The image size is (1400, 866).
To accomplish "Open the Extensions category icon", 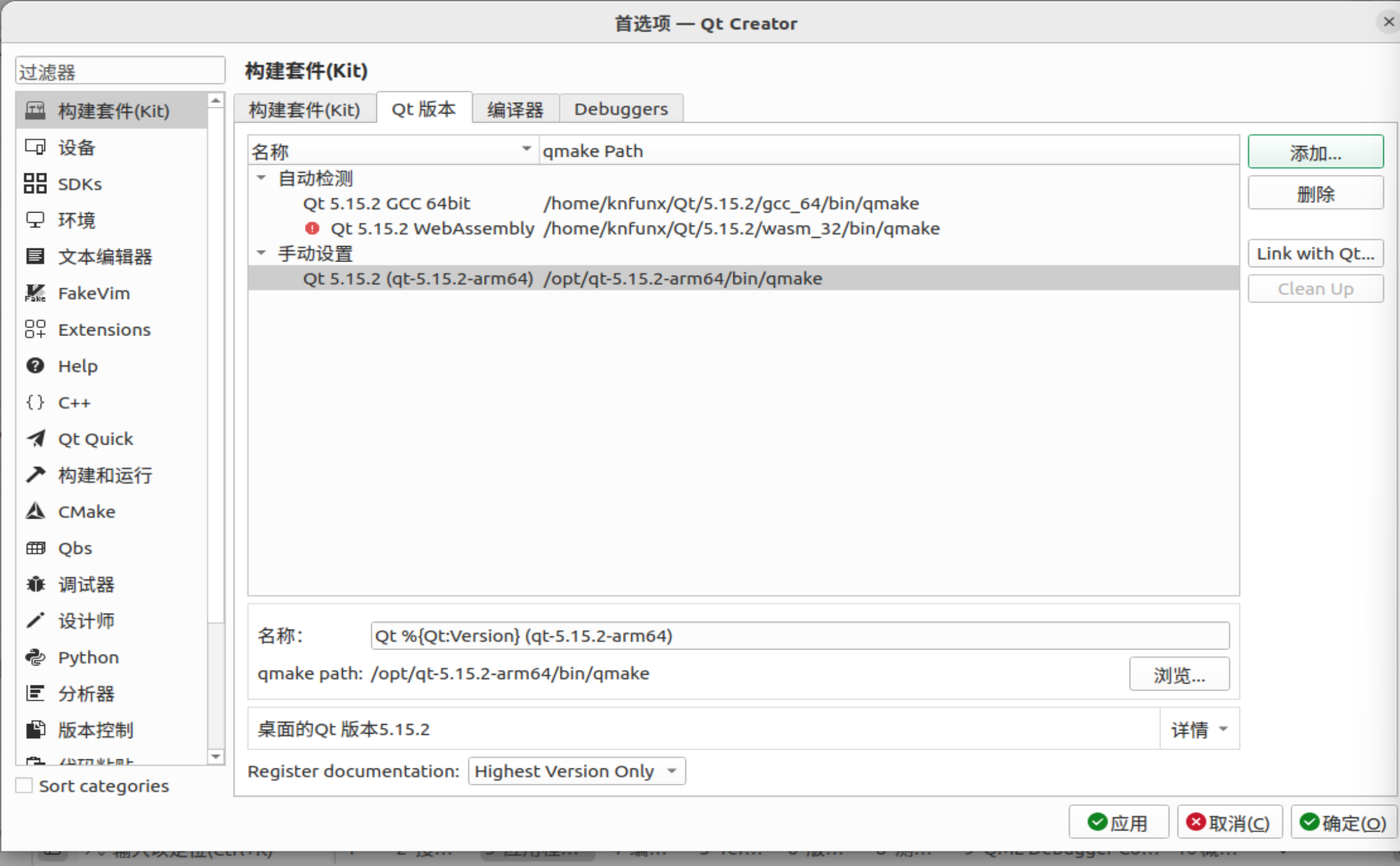I will point(35,330).
